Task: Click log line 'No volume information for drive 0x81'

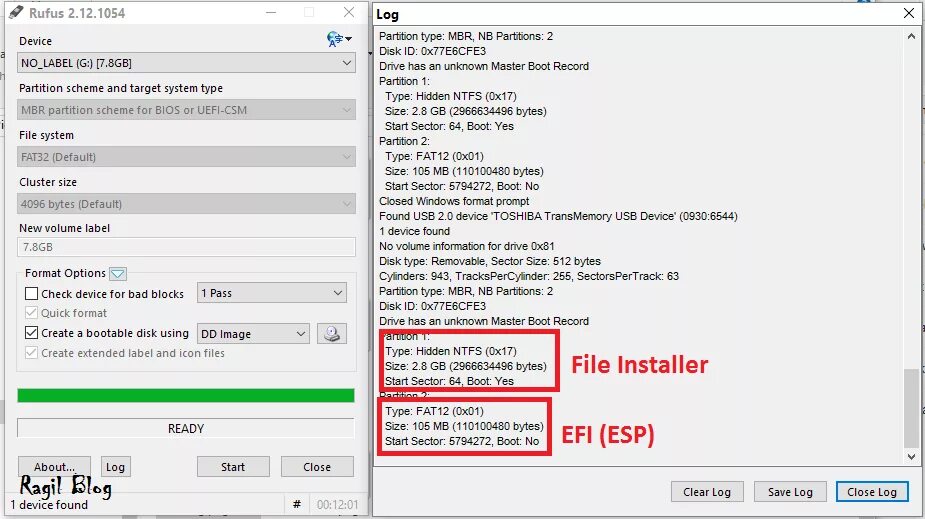Action: pyautogui.click(x=467, y=246)
